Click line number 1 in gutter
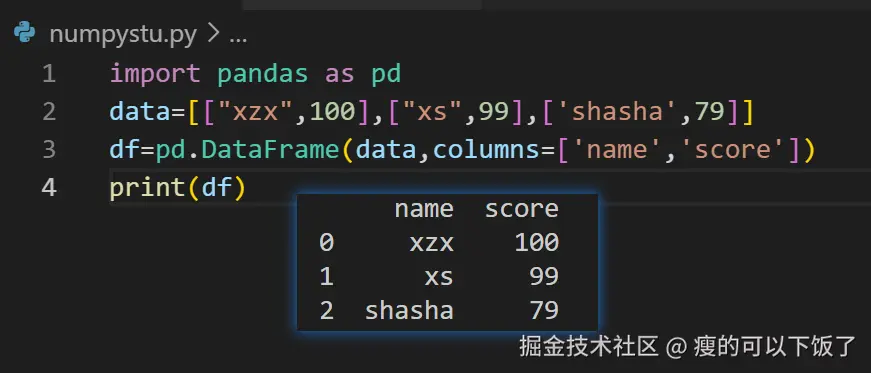 point(49,74)
